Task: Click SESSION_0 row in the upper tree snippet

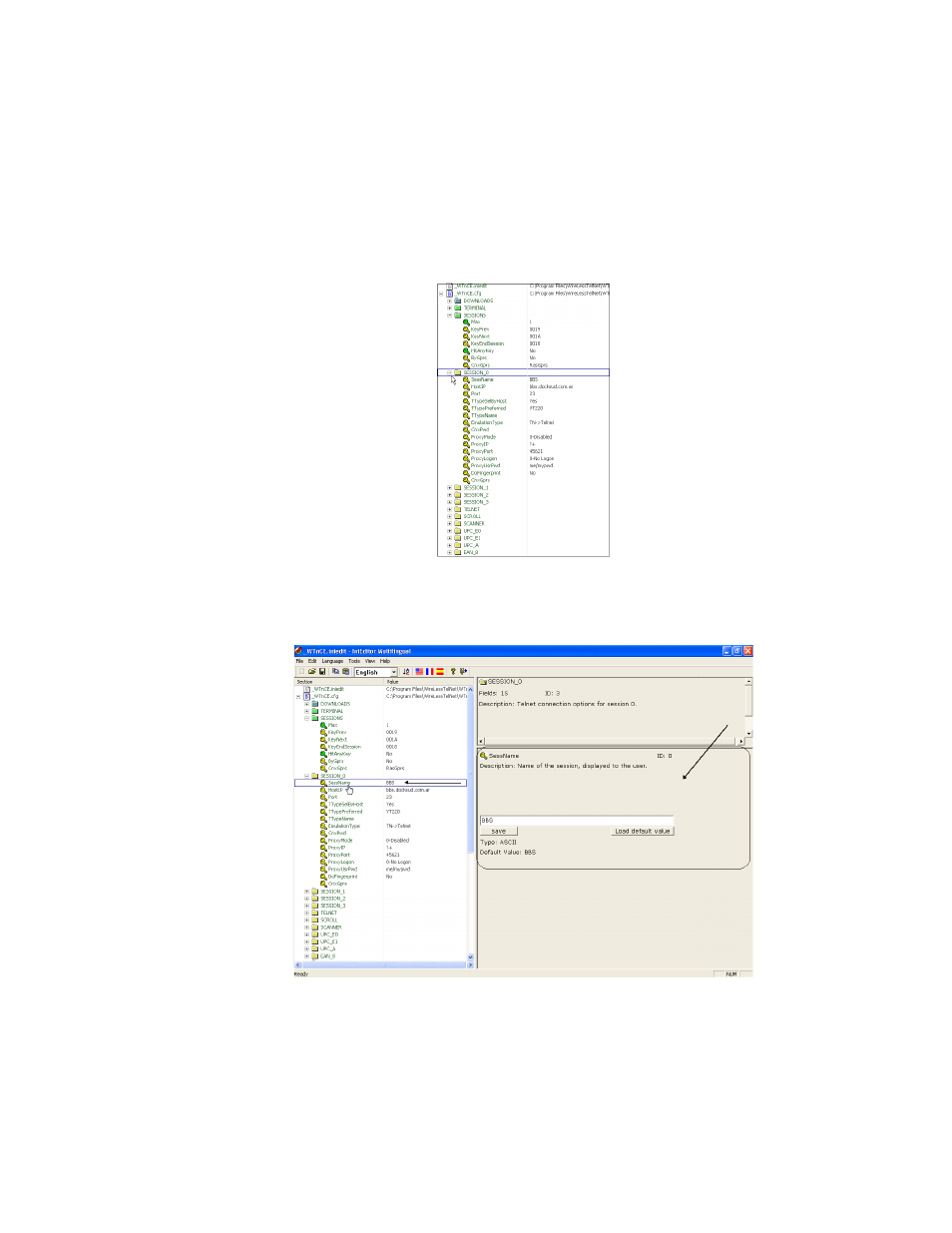Action: (x=523, y=372)
